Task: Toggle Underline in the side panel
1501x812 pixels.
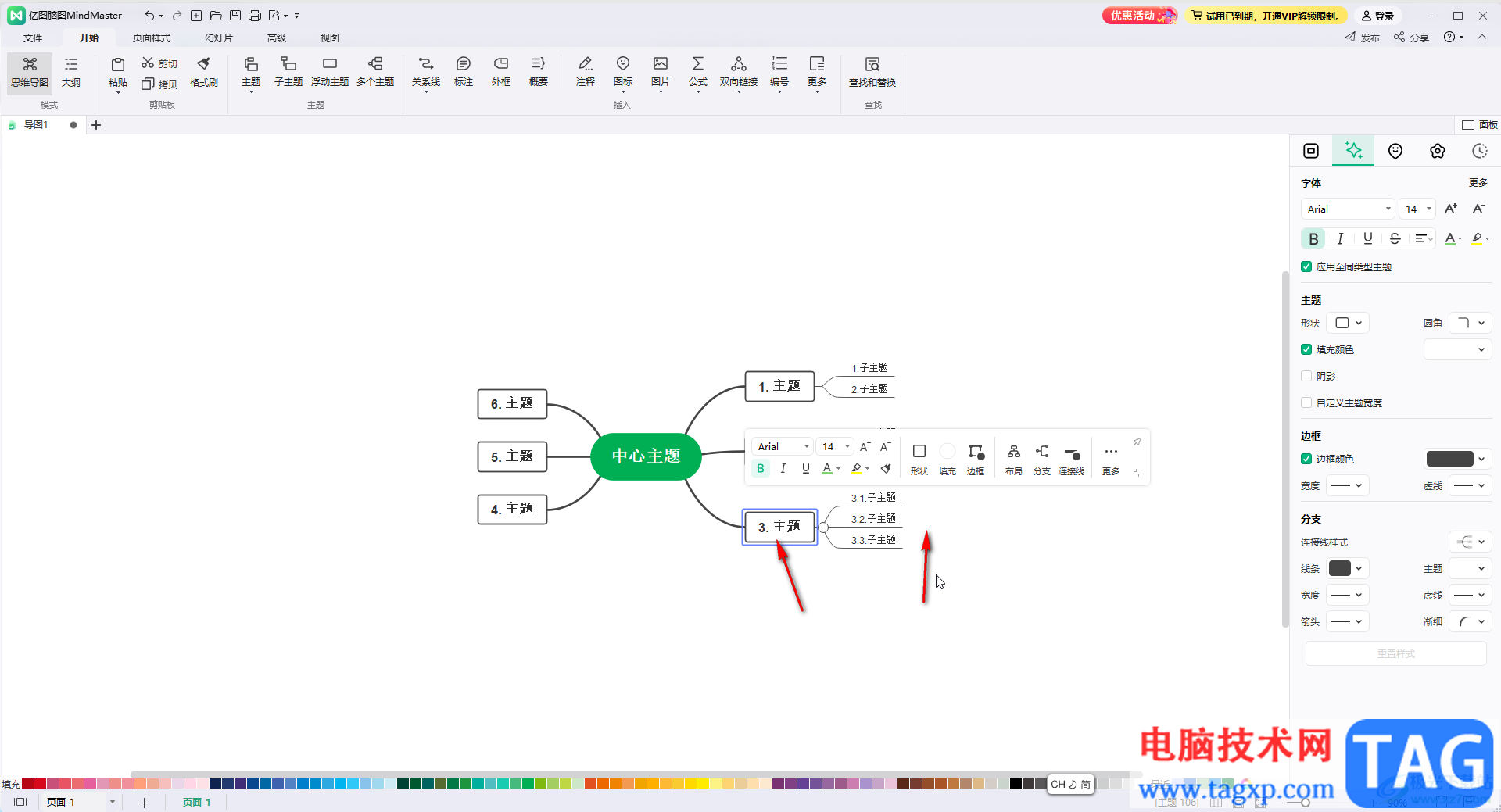Action: [1367, 238]
